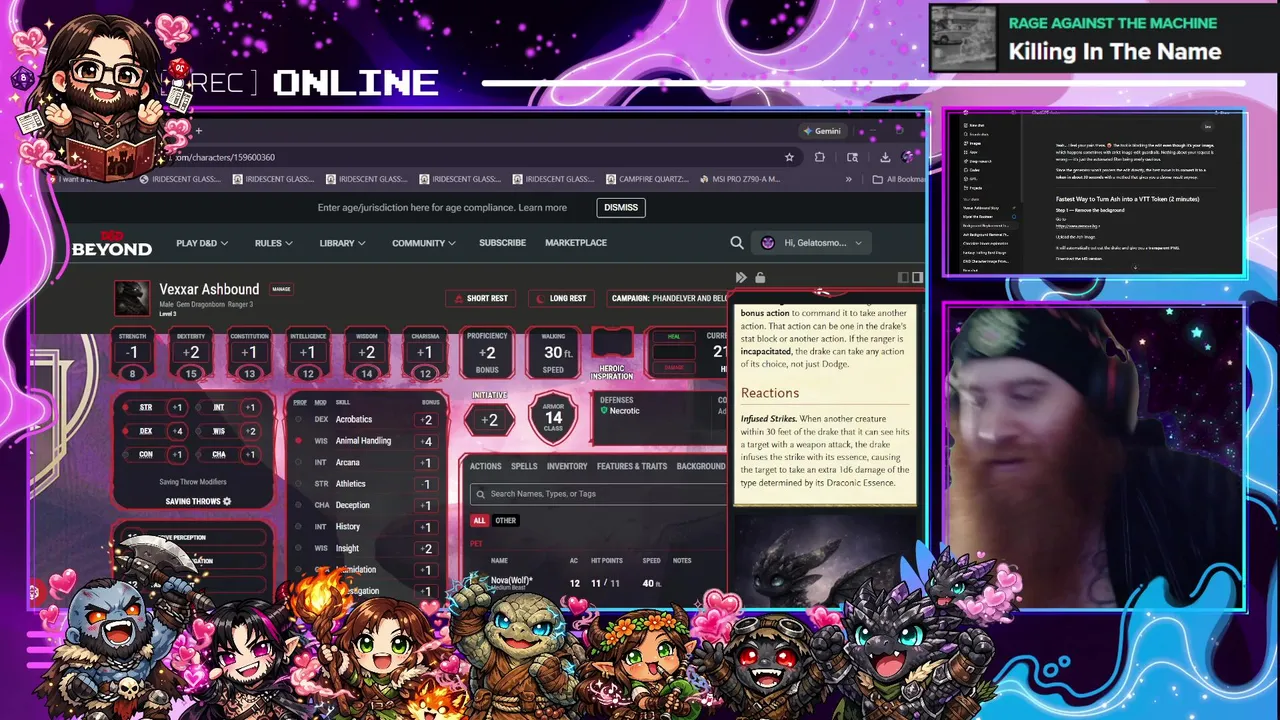1280x720 pixels.
Task: Open SUBSCRIBE page
Action: coord(502,243)
